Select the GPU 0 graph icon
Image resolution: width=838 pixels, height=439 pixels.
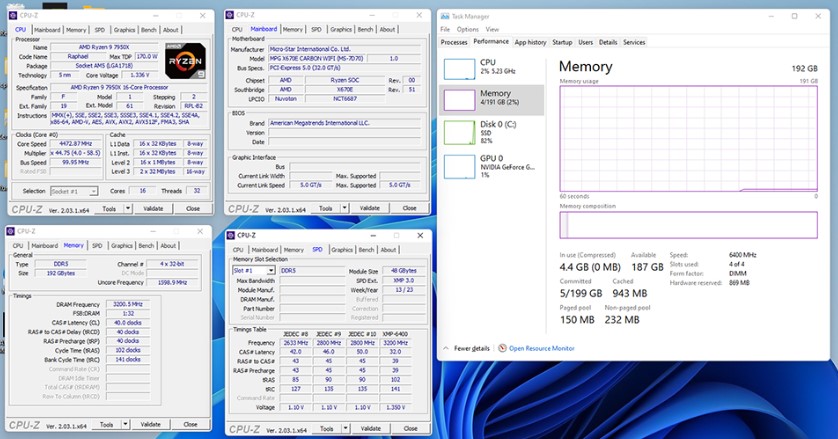pos(459,163)
